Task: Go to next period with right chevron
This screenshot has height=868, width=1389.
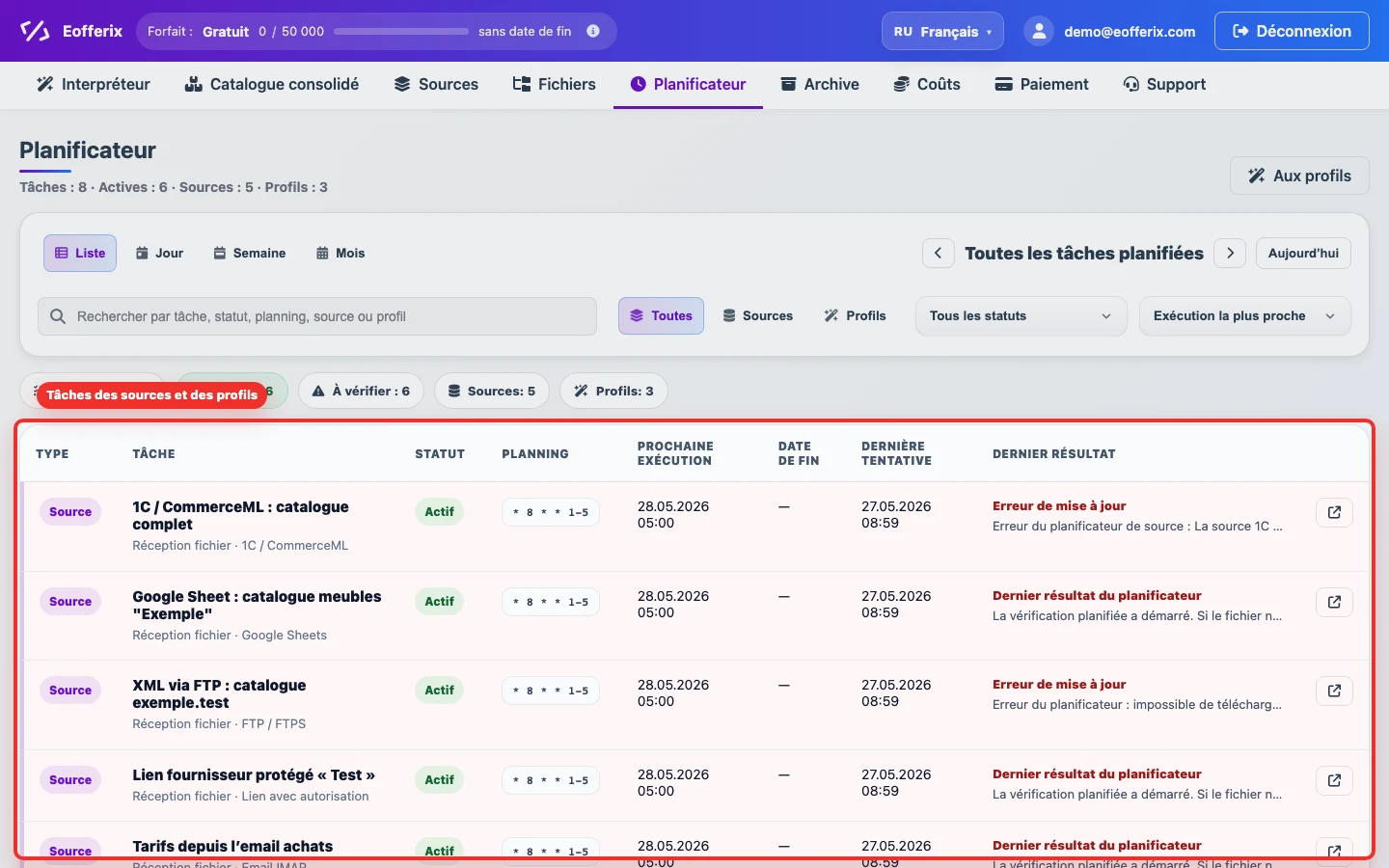Action: click(x=1230, y=253)
